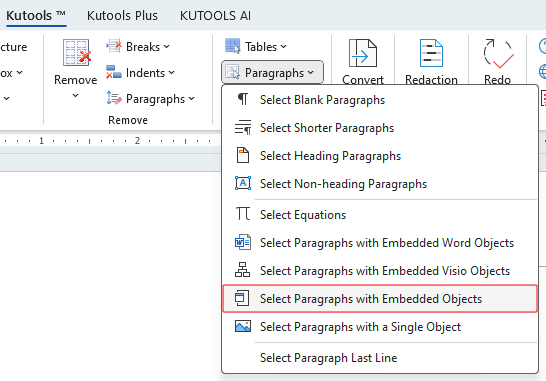Switch to the Kutools Plus tab
This screenshot has height=381, width=546.
pos(122,16)
